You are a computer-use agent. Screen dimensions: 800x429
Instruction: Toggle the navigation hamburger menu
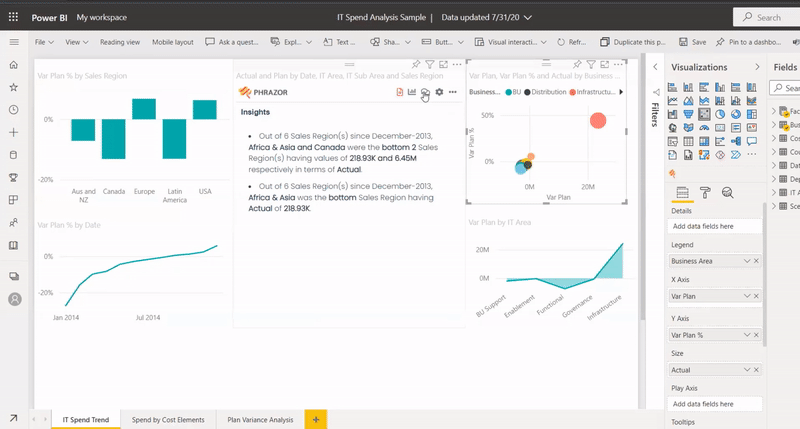point(14,42)
